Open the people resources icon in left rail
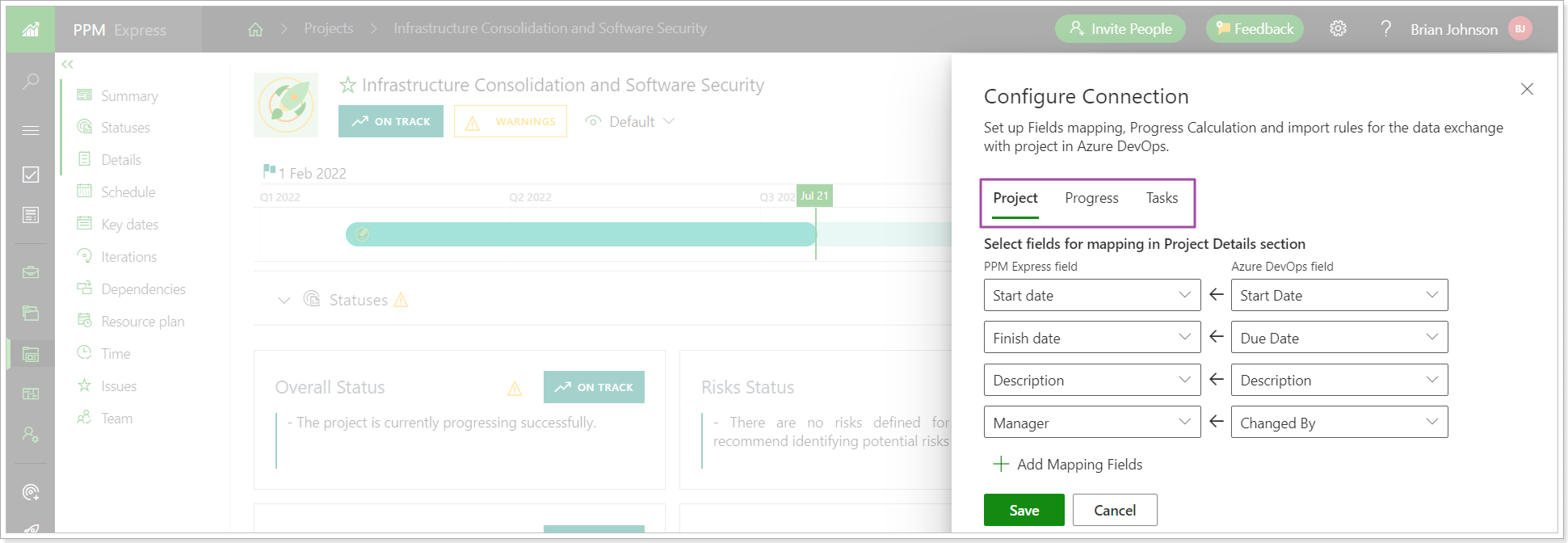 pos(31,434)
